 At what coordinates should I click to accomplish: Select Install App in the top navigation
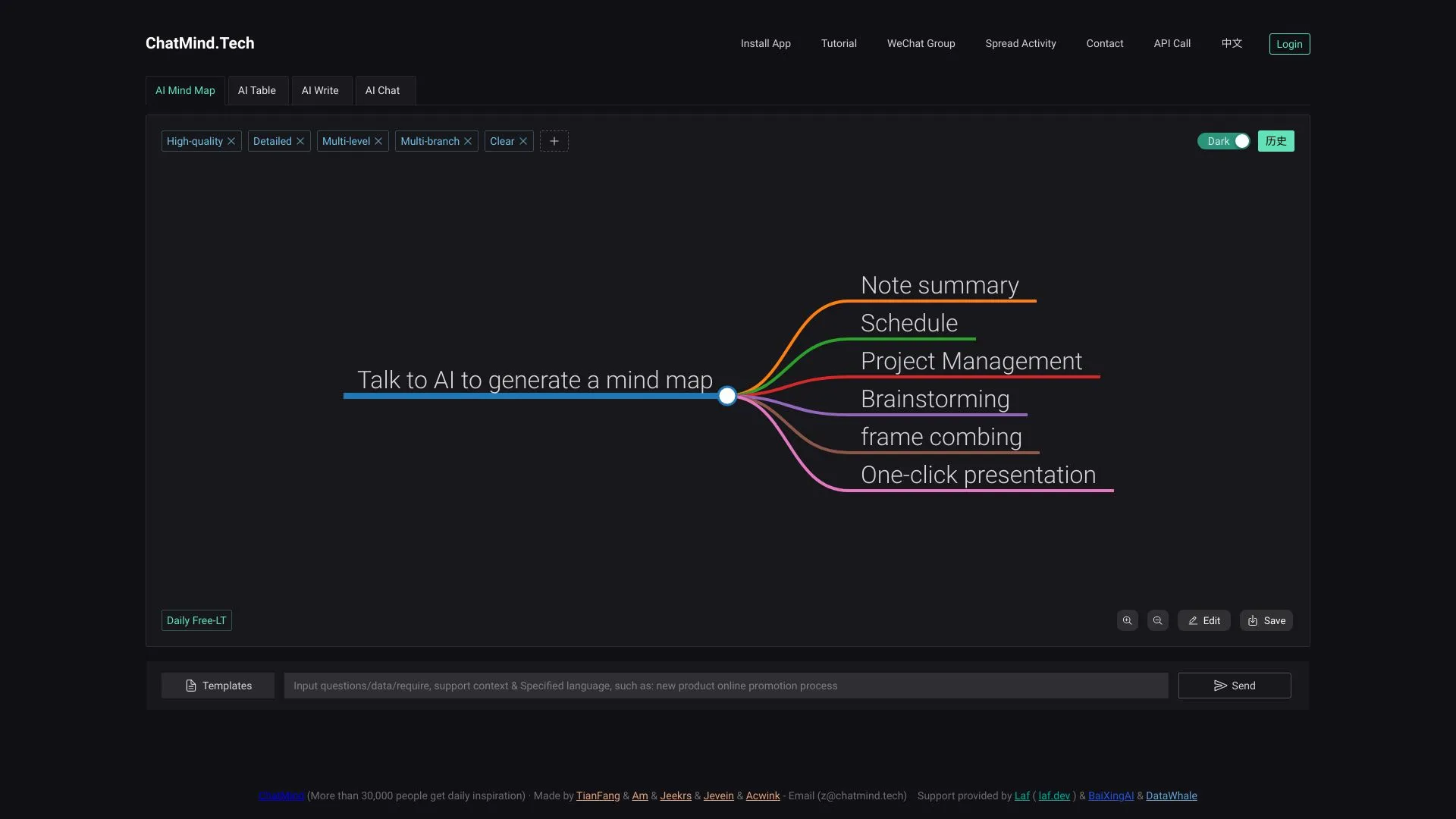(766, 43)
